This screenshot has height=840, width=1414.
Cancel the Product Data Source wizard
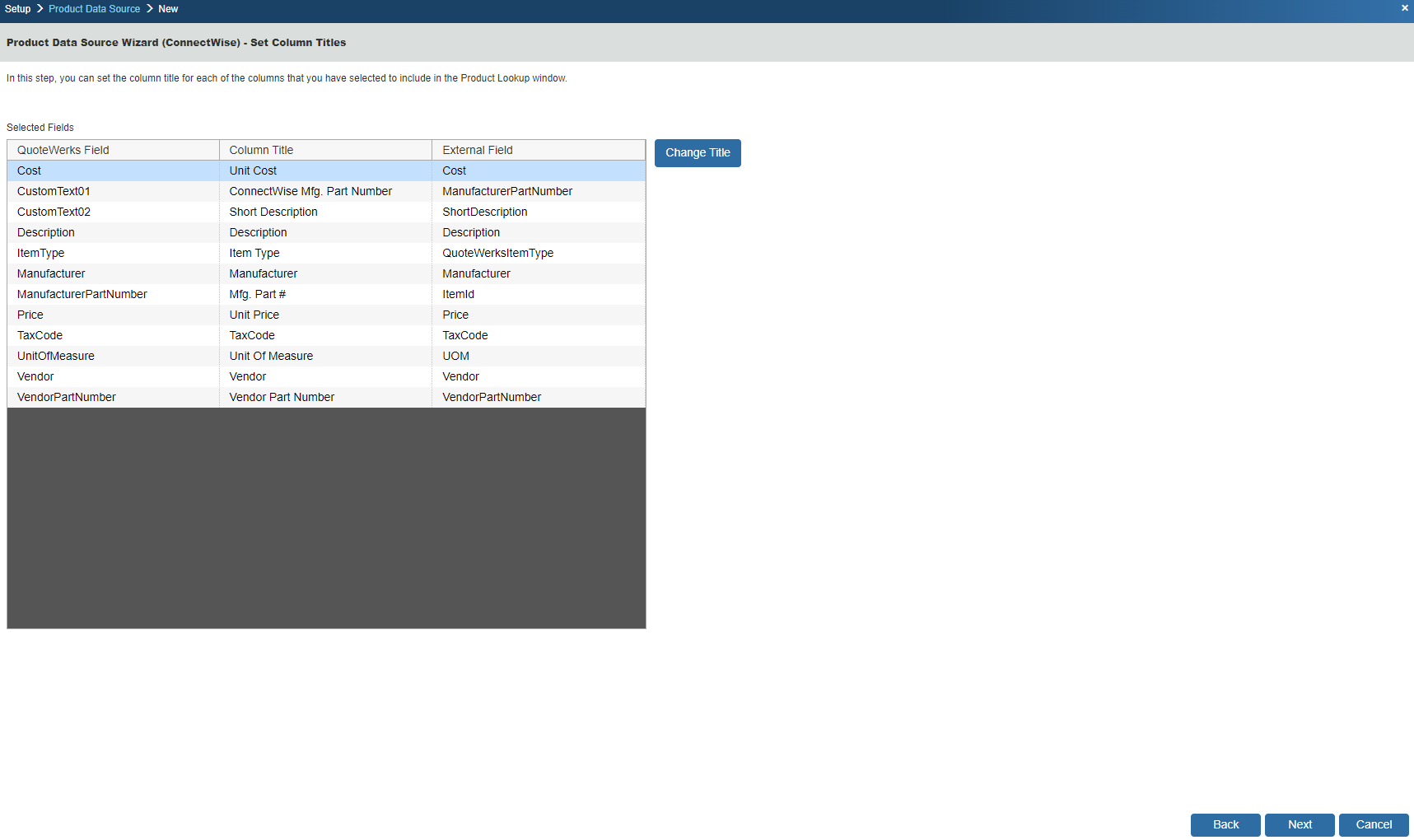(x=1373, y=824)
